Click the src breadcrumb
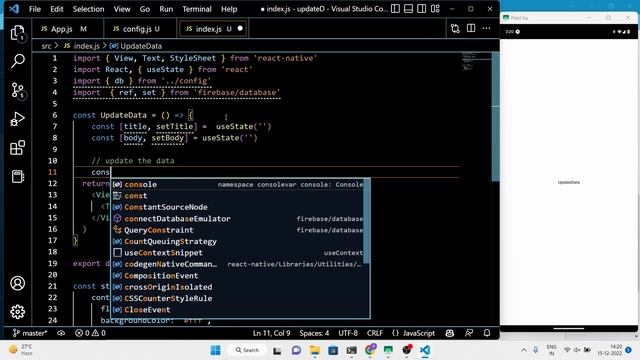The width and height of the screenshot is (640, 360). click(46, 46)
